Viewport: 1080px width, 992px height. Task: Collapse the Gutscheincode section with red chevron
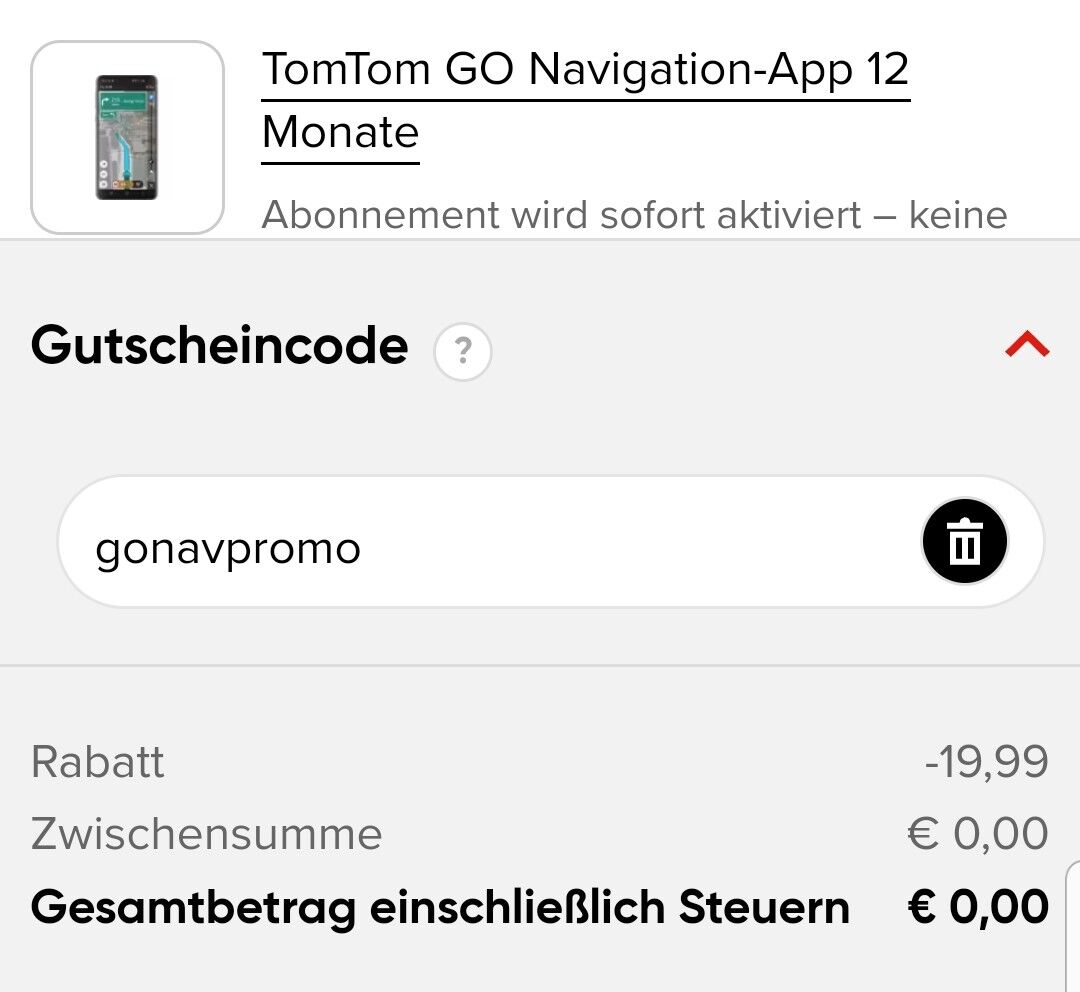point(1027,344)
